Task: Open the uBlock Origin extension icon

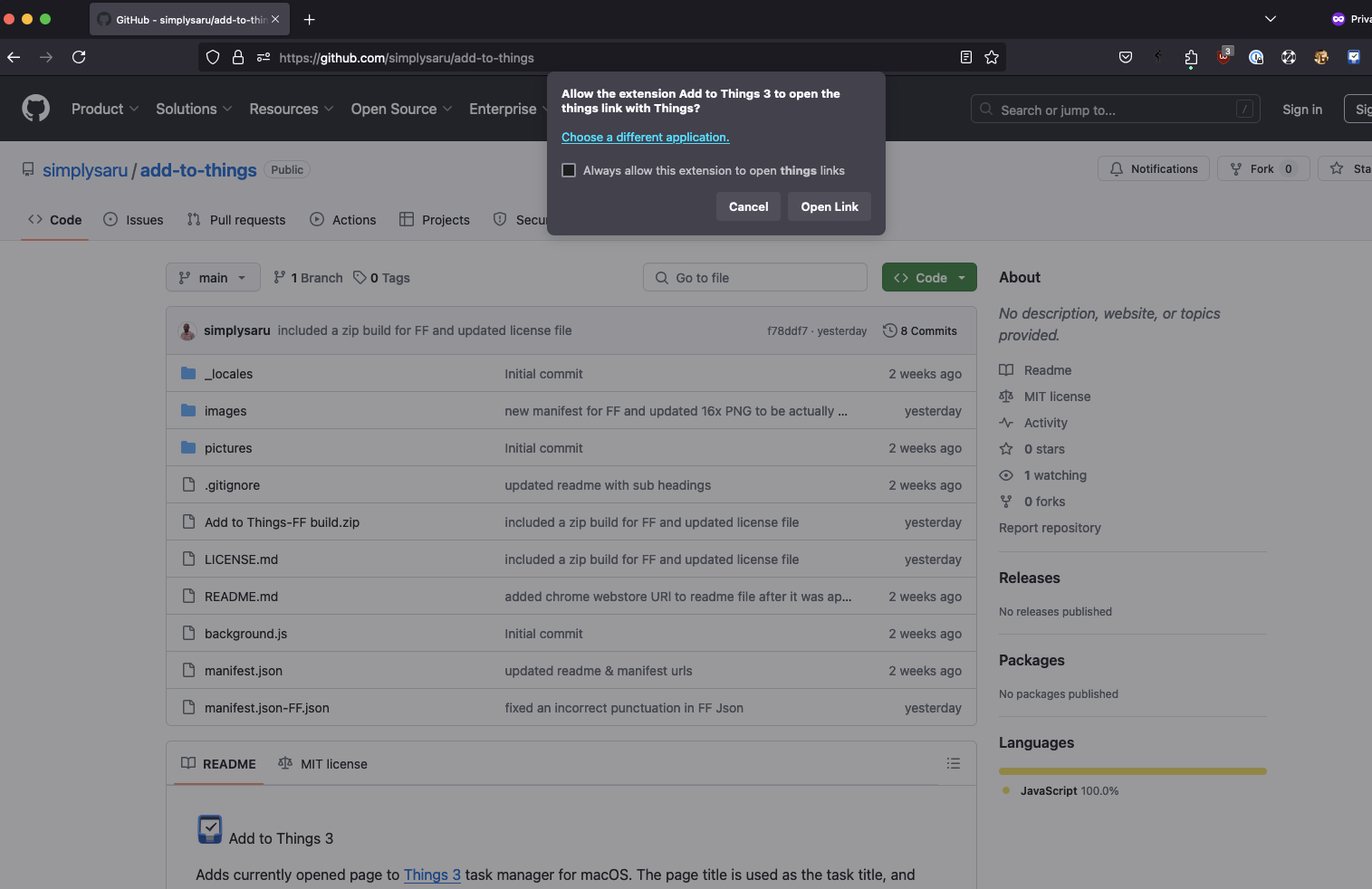Action: tap(1223, 55)
